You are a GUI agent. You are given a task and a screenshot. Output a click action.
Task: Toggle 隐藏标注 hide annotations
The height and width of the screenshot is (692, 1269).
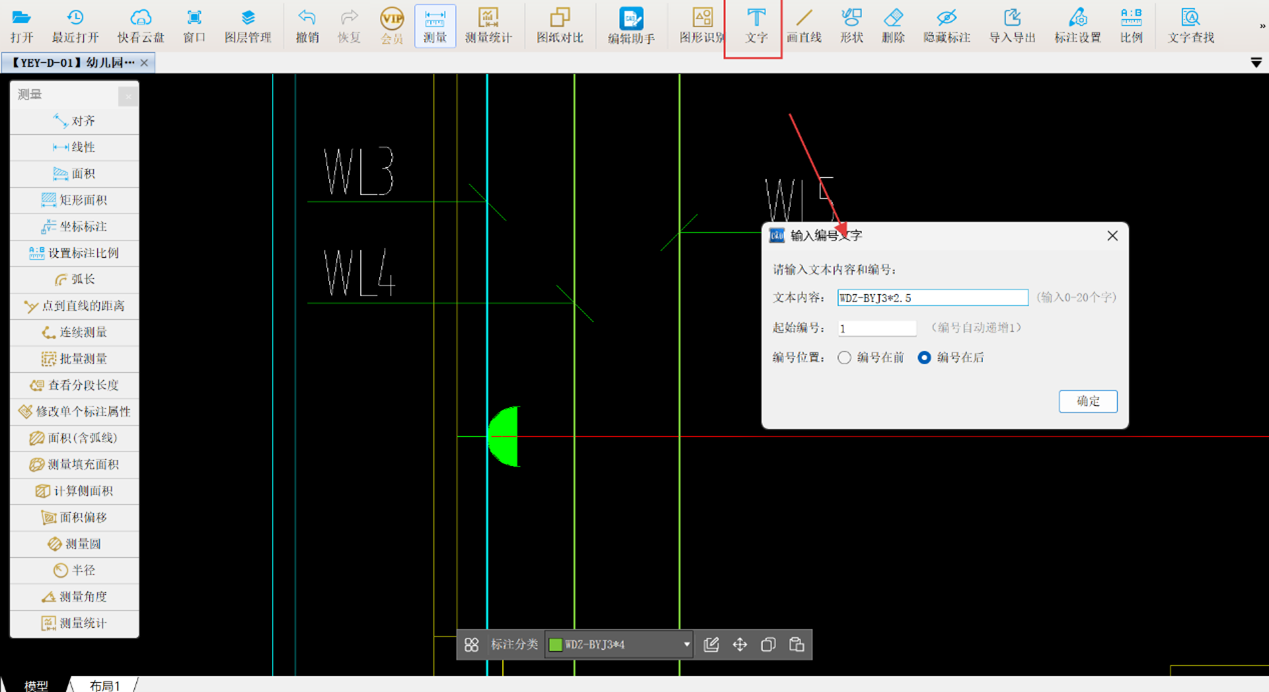coord(946,25)
